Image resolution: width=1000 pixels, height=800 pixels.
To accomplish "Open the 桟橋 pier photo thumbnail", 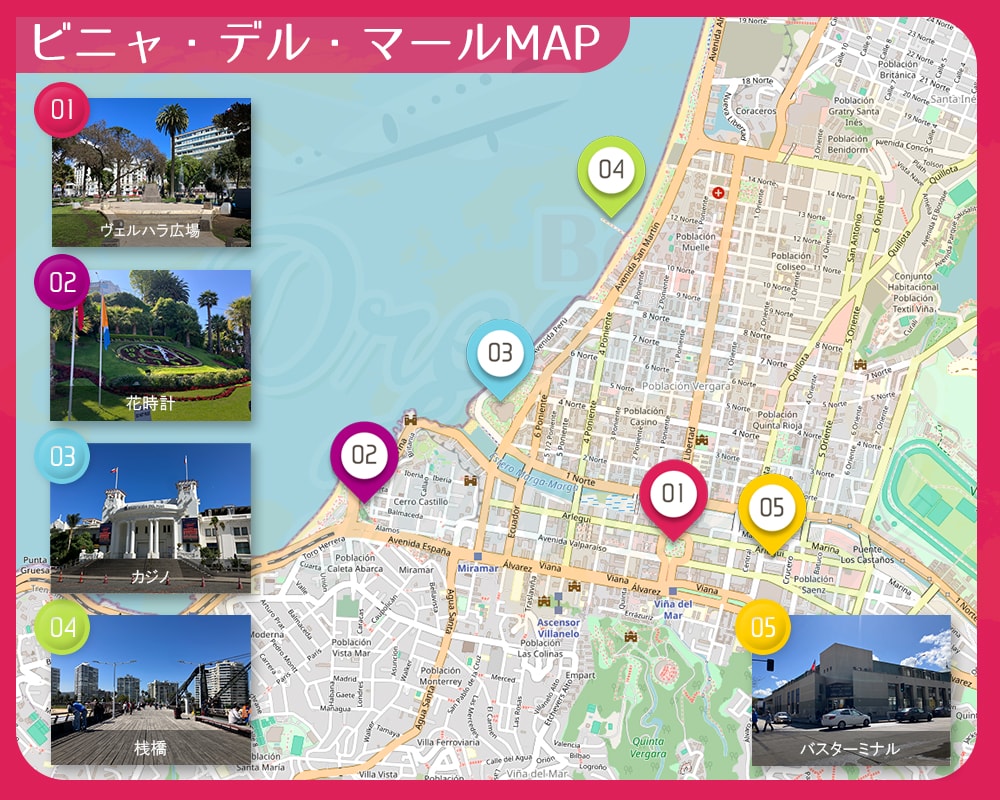I will (x=151, y=690).
